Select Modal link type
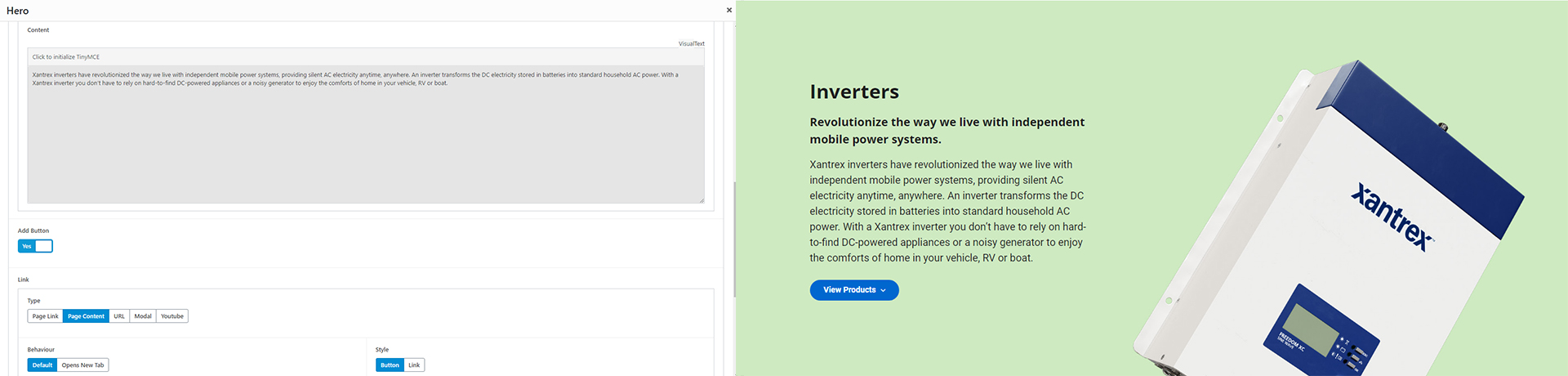This screenshot has height=376, width=1568. tap(143, 316)
